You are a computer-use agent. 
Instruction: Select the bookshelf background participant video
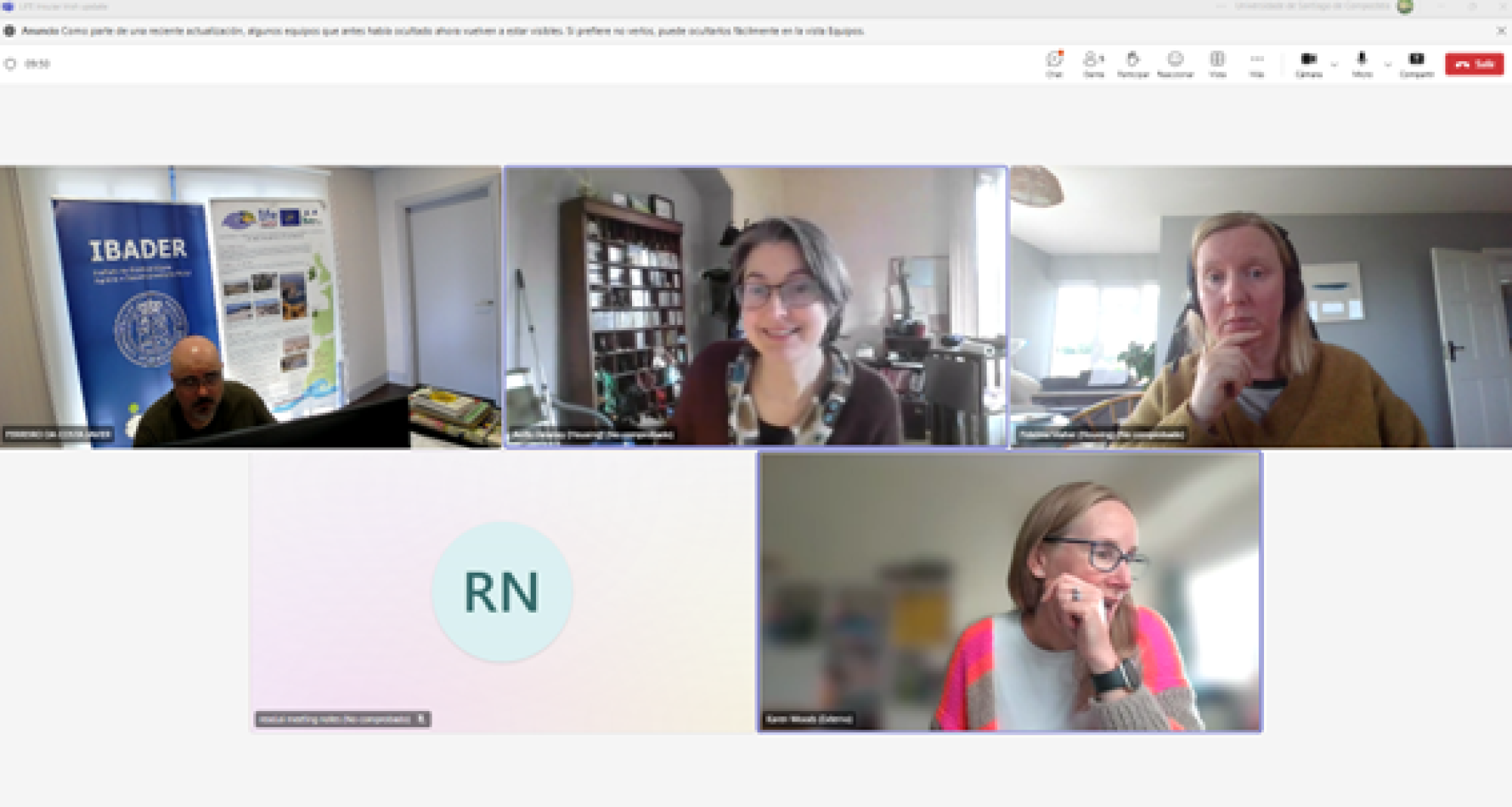[756, 307]
